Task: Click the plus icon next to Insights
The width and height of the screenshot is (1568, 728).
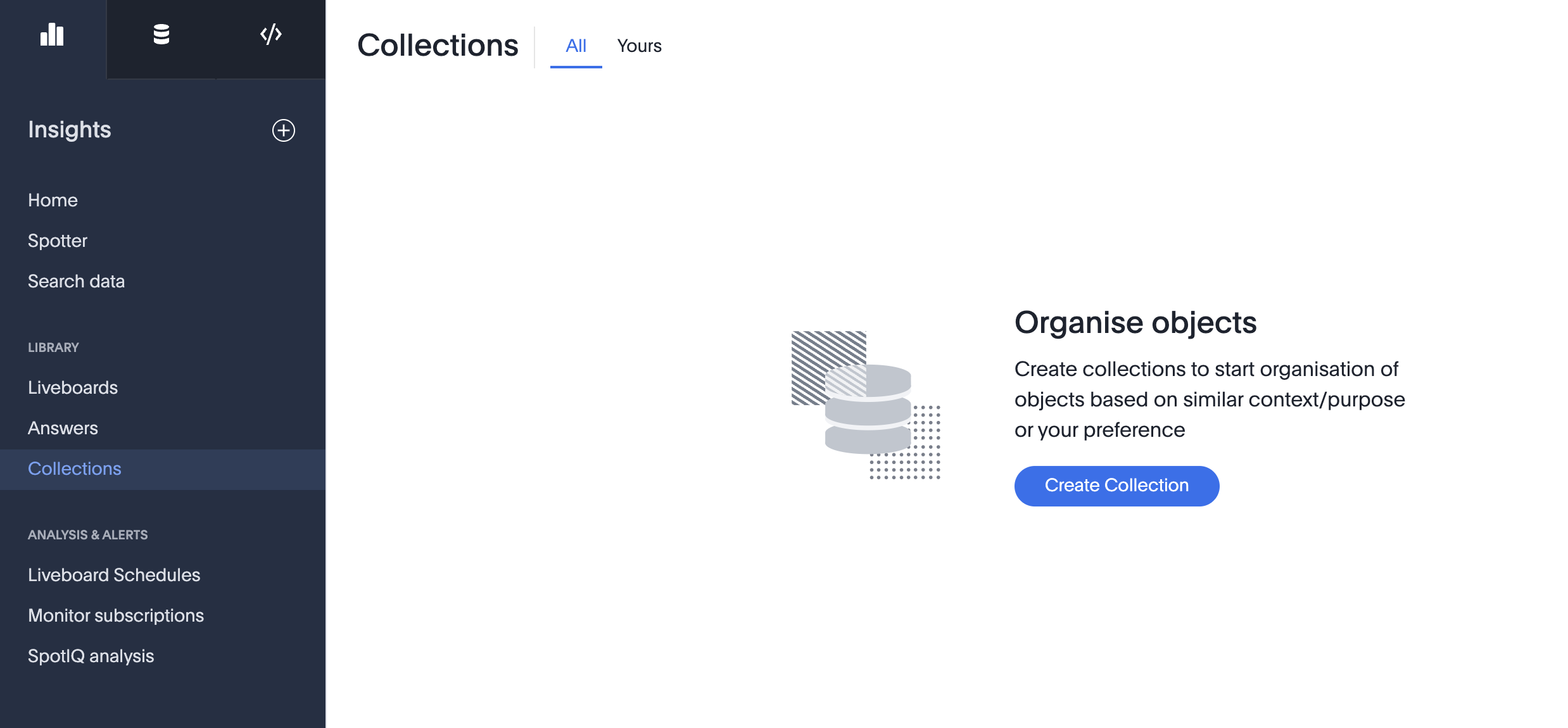Action: point(283,130)
